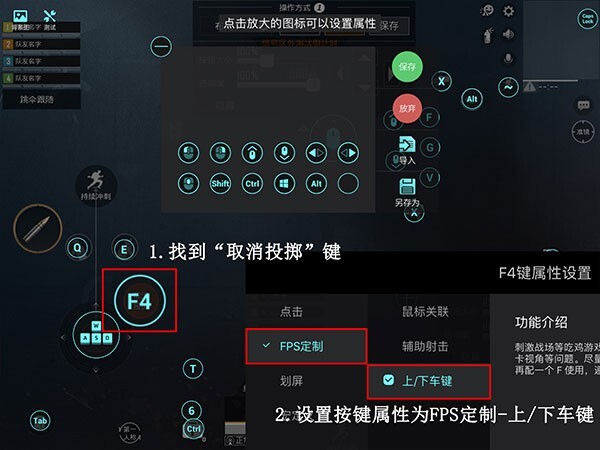The image size is (600, 450).
Task: Select the 划屏 option
Action: 291,381
